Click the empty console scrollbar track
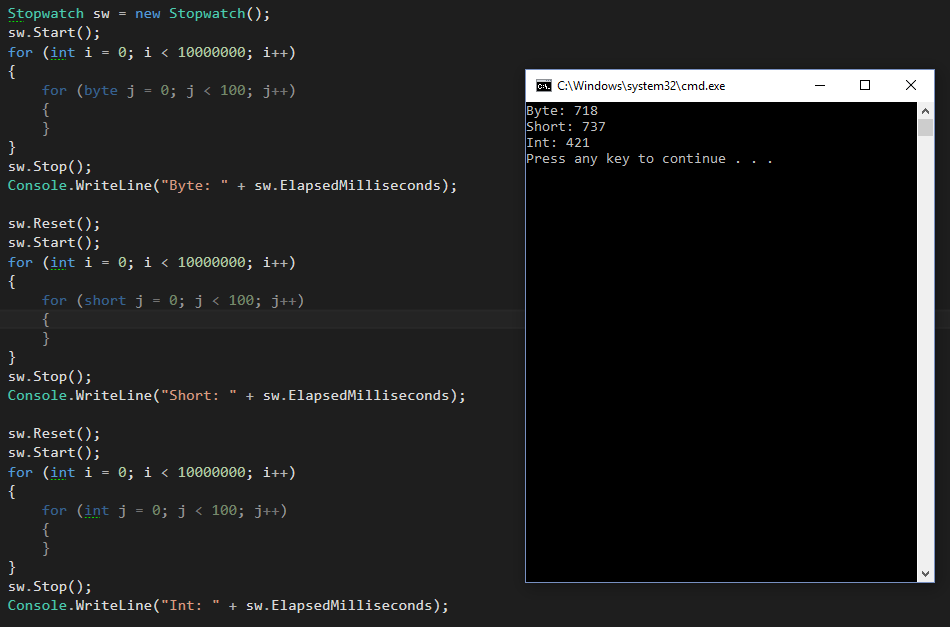Viewport: 950px width, 627px height. coord(925,350)
